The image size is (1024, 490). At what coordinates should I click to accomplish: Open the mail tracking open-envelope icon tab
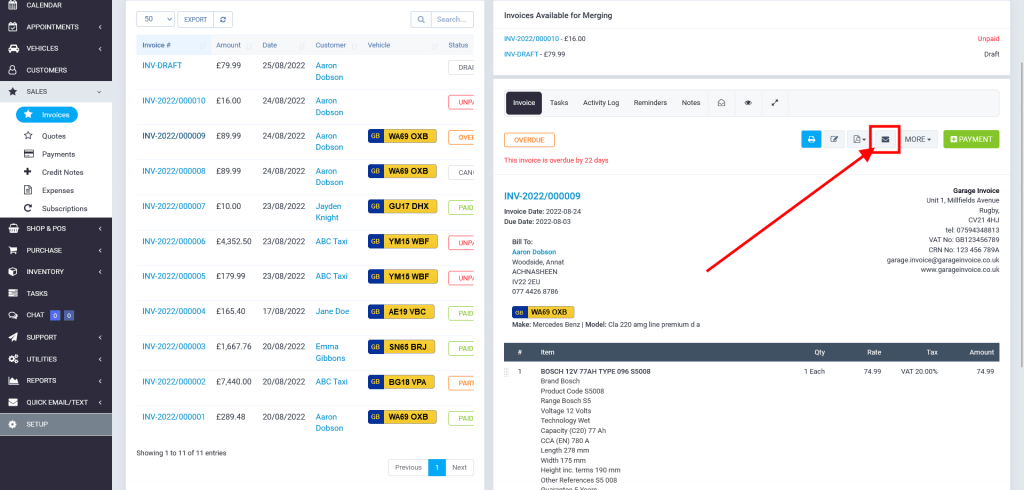coord(721,103)
